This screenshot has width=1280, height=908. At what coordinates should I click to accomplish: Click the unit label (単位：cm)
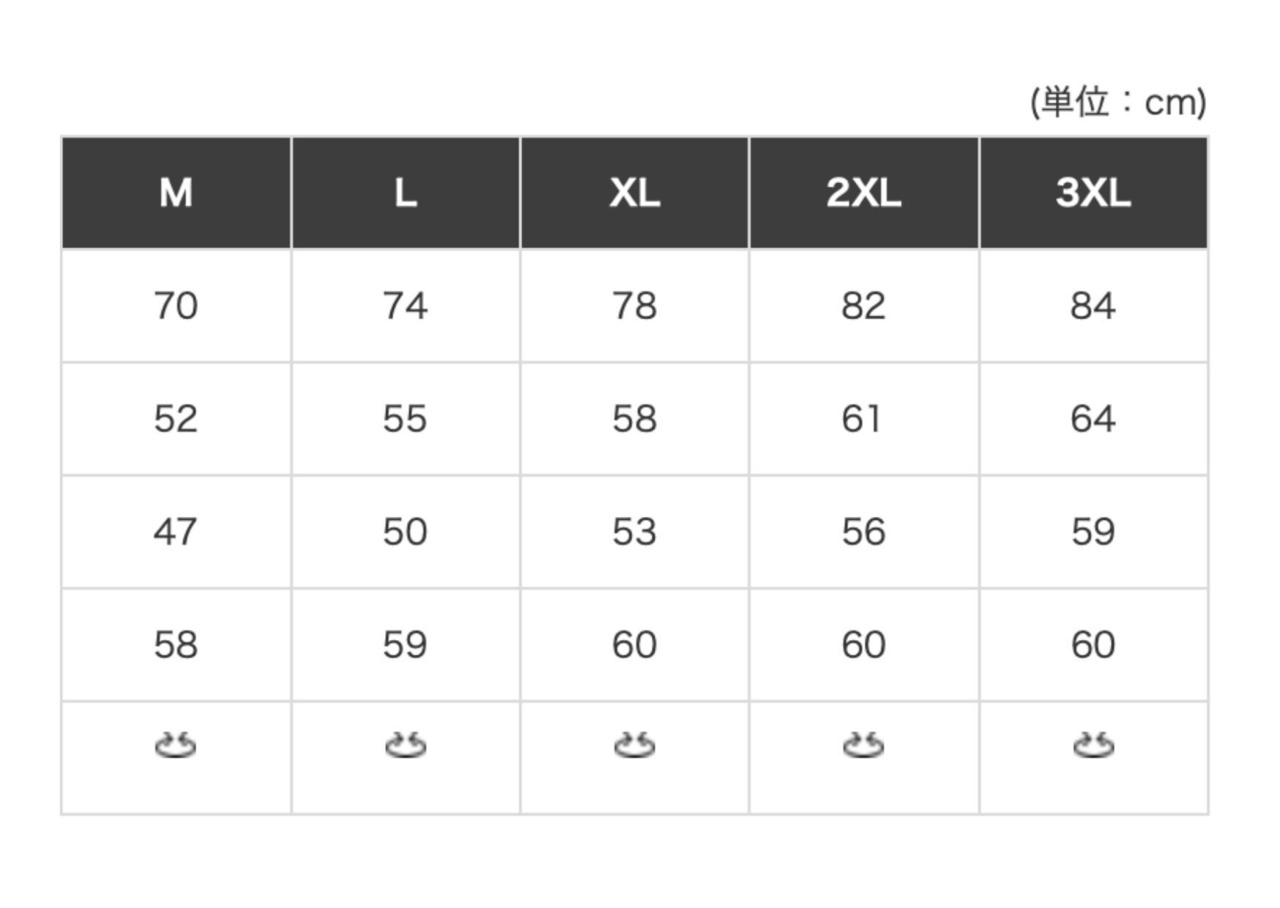[1119, 102]
